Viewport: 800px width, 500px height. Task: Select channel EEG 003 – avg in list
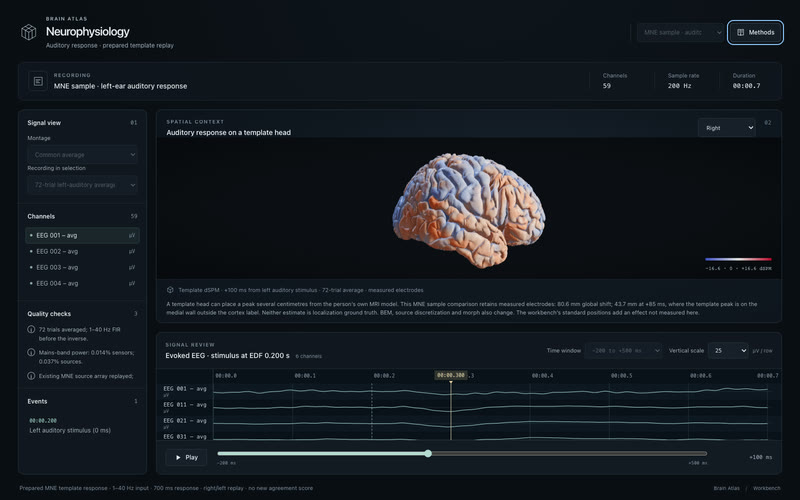tap(82, 267)
